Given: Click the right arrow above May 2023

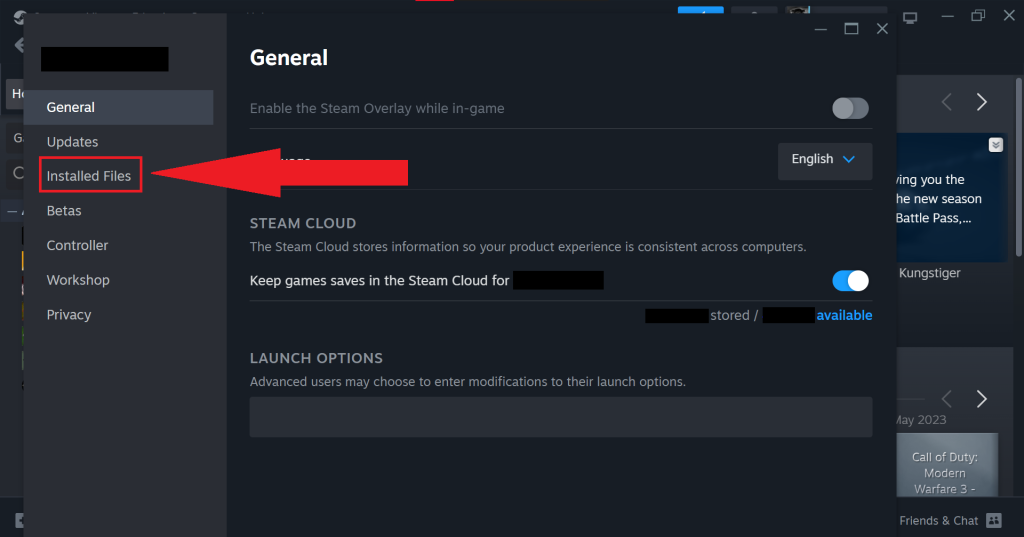Looking at the screenshot, I should 982,399.
